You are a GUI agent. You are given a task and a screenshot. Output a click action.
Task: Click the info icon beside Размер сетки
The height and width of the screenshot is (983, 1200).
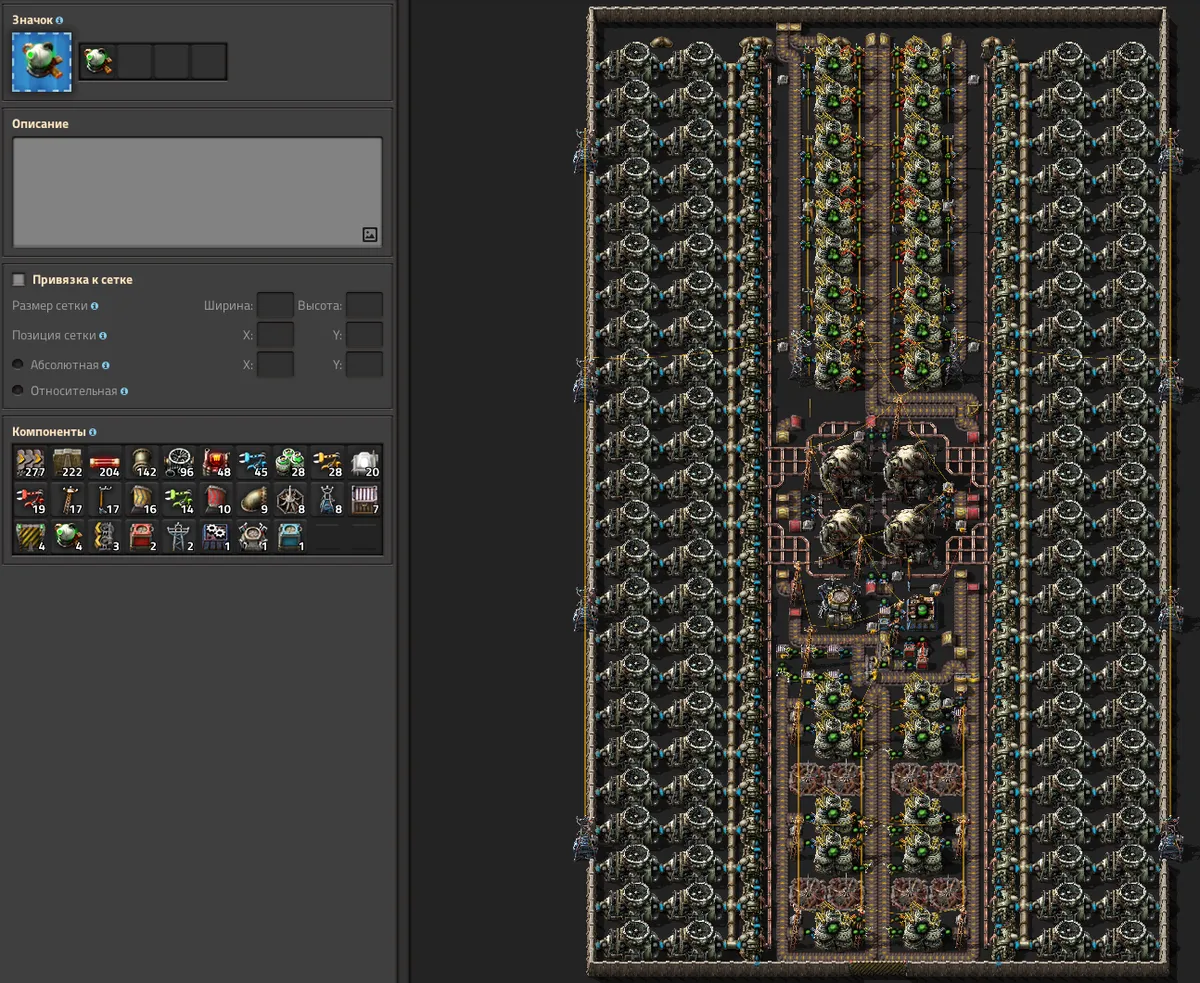[x=94, y=306]
